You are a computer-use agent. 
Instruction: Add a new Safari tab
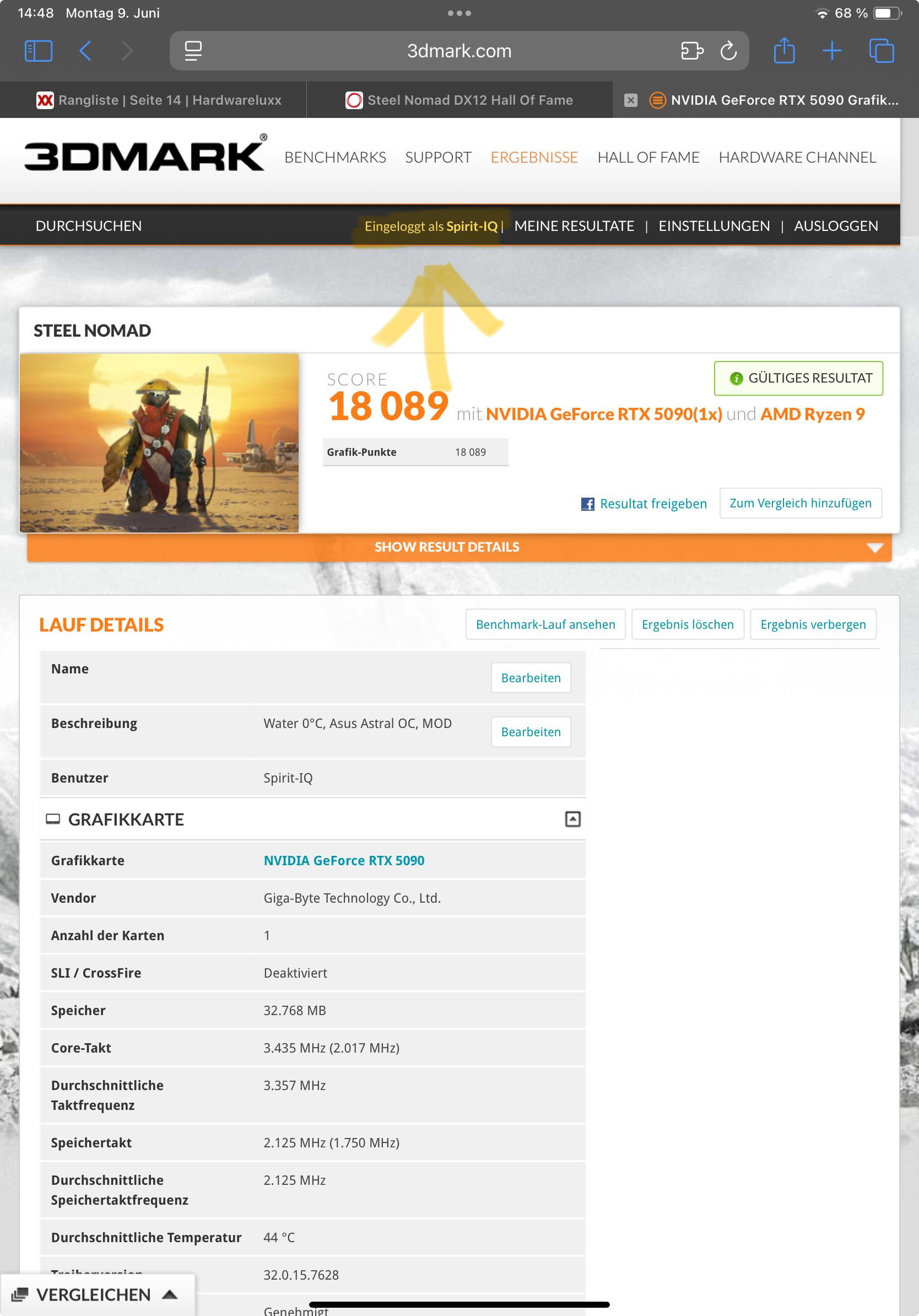[x=831, y=51]
